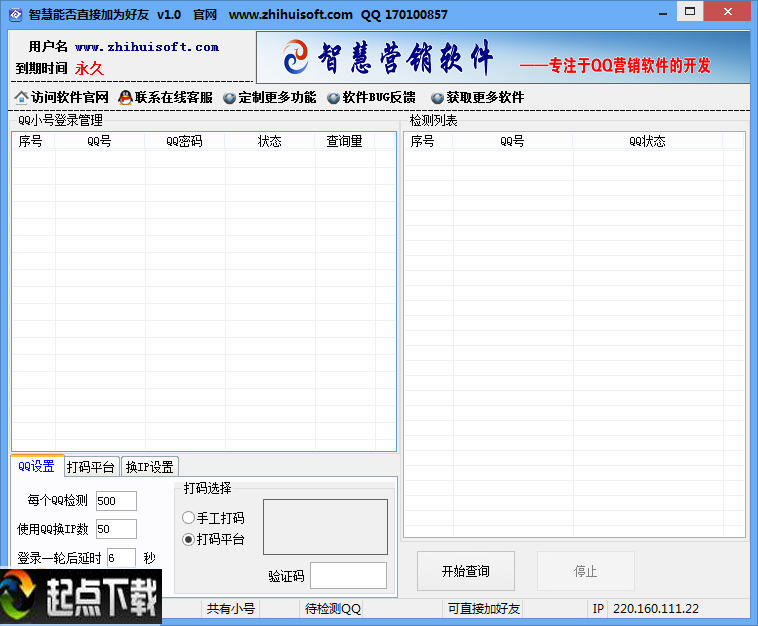Open 联系在线客服 link
Viewport: 758px width, 626px height.
click(x=174, y=98)
